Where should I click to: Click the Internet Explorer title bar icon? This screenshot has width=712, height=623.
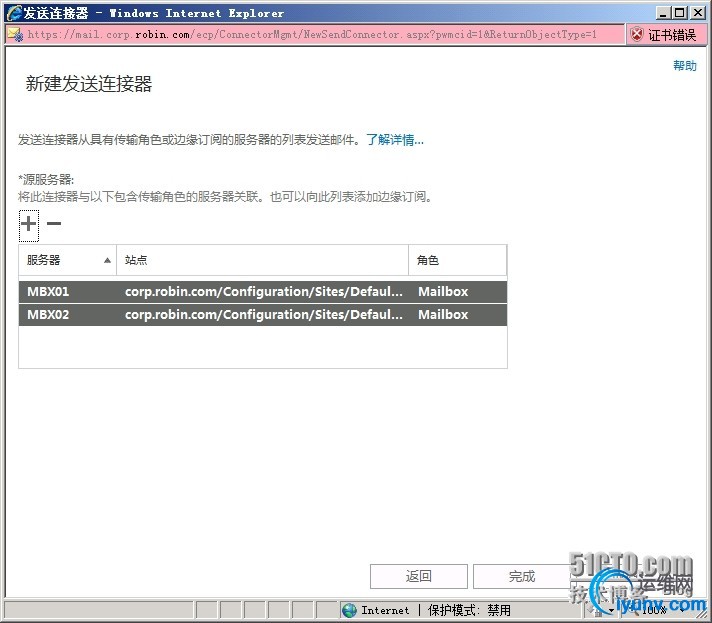[x=14, y=12]
